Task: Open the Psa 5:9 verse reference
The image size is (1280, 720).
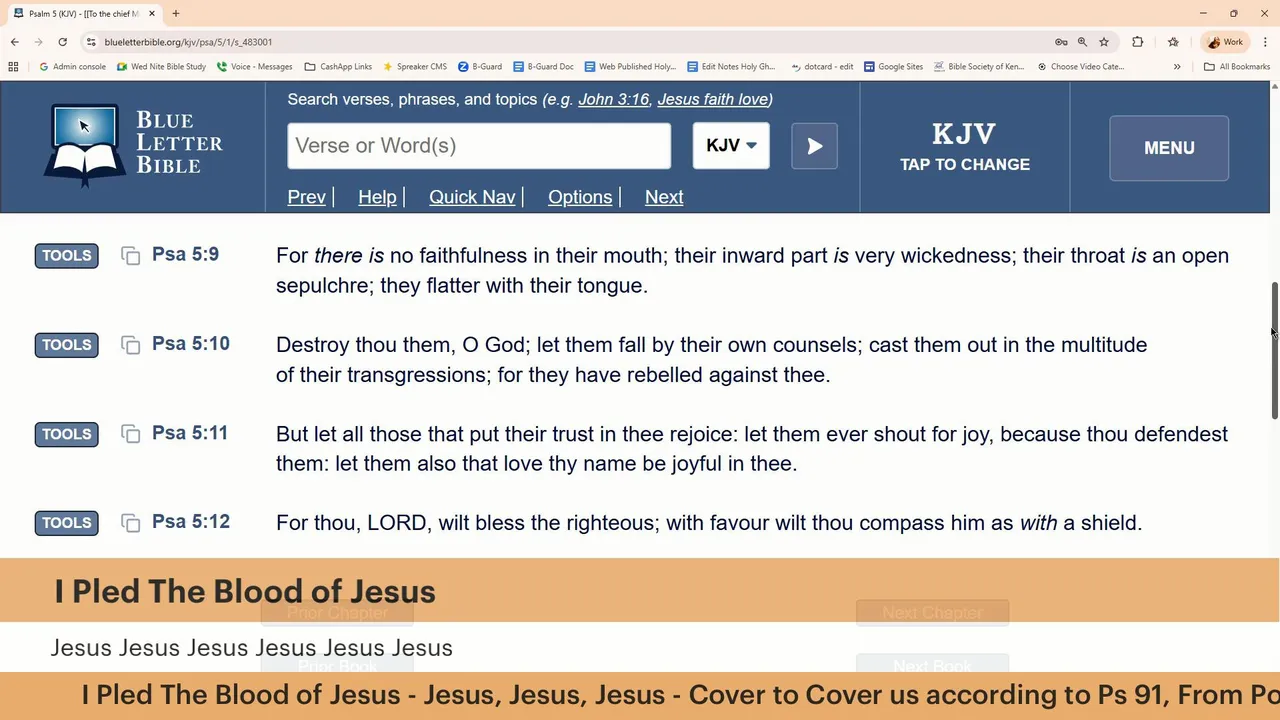Action: click(185, 255)
